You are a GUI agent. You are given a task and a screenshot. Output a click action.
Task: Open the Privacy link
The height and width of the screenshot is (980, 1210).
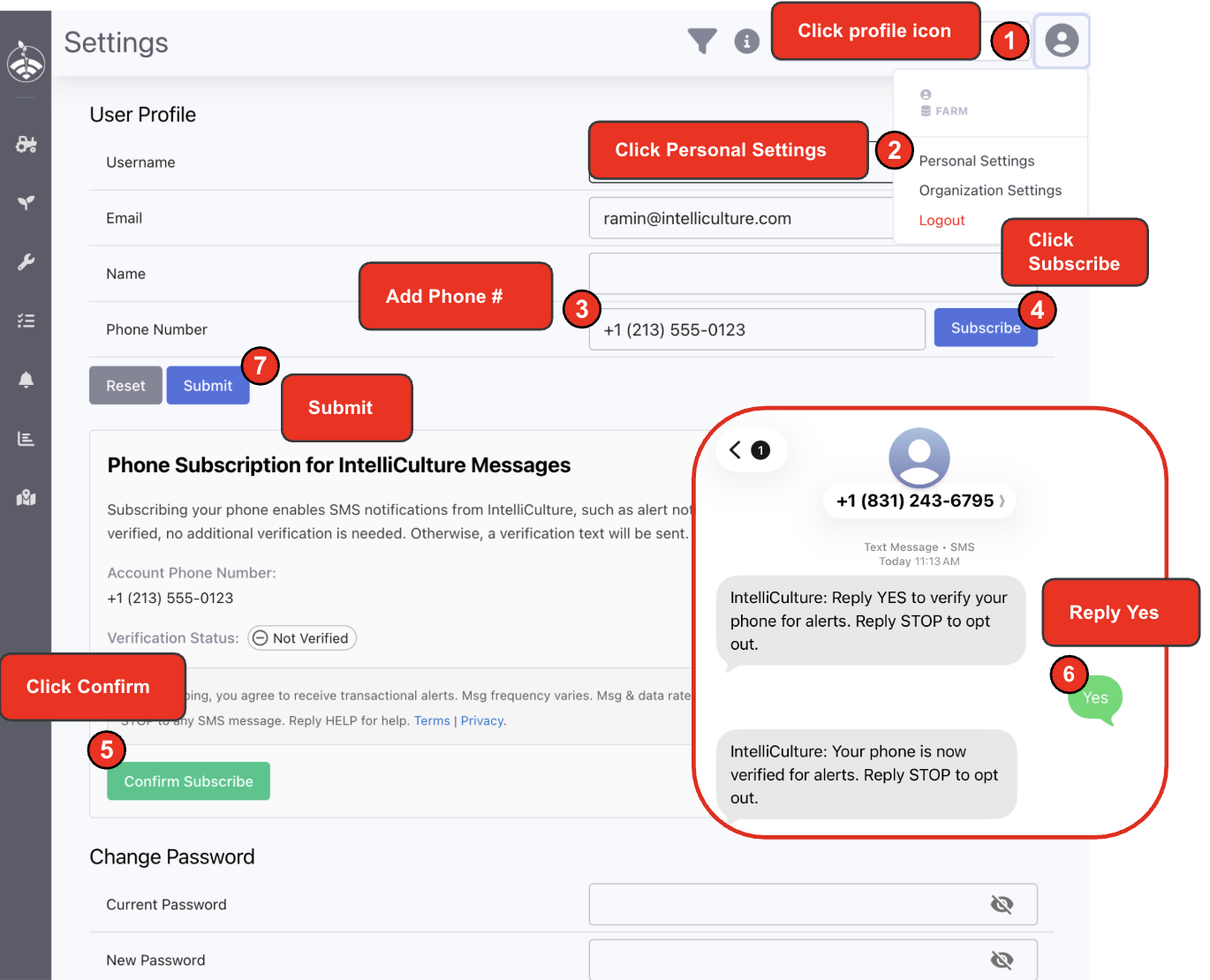coord(482,721)
